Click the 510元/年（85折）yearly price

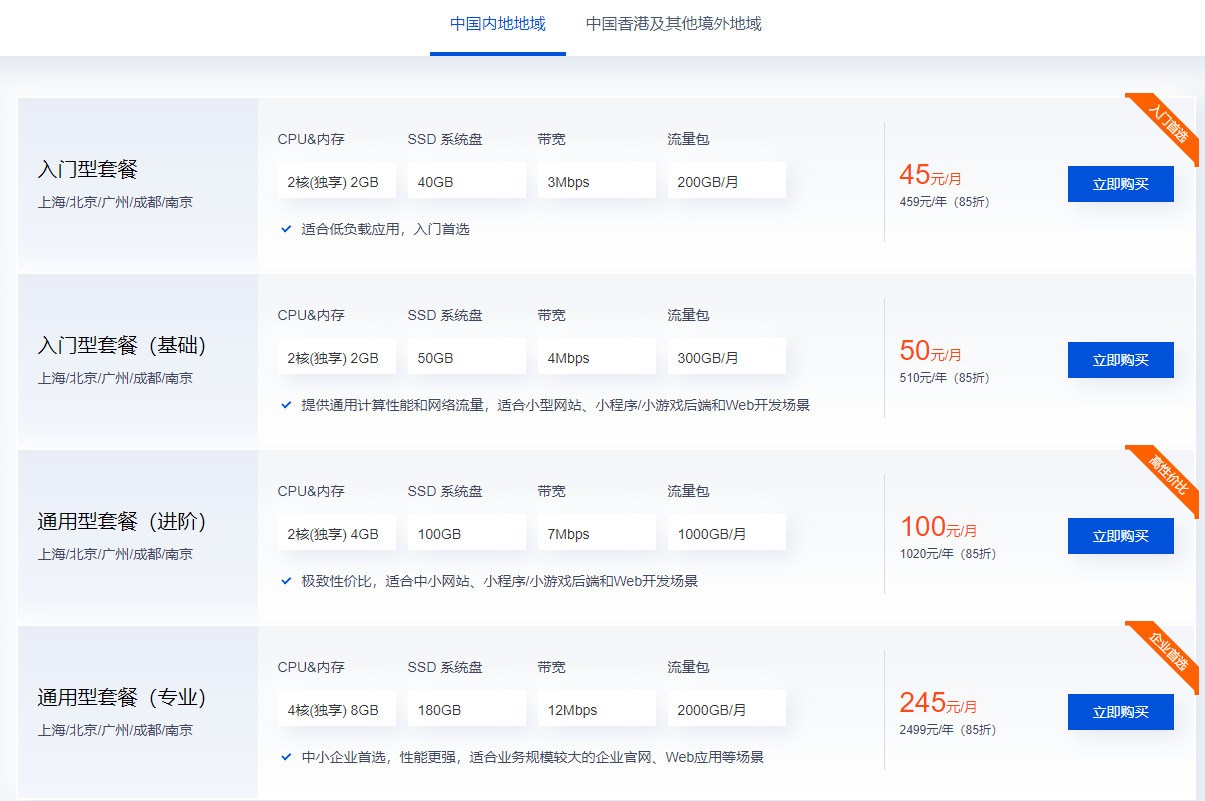coord(945,378)
